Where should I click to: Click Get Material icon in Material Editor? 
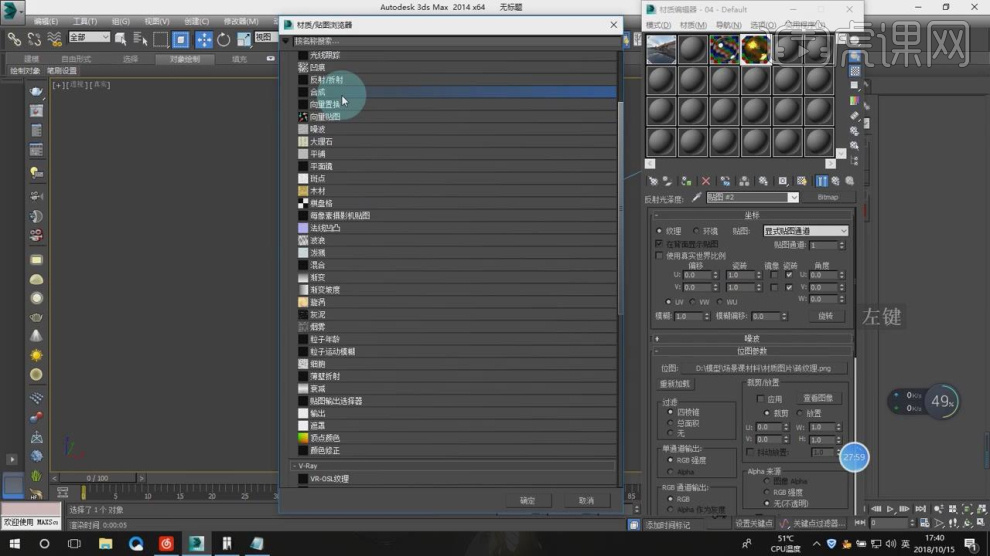(x=653, y=181)
